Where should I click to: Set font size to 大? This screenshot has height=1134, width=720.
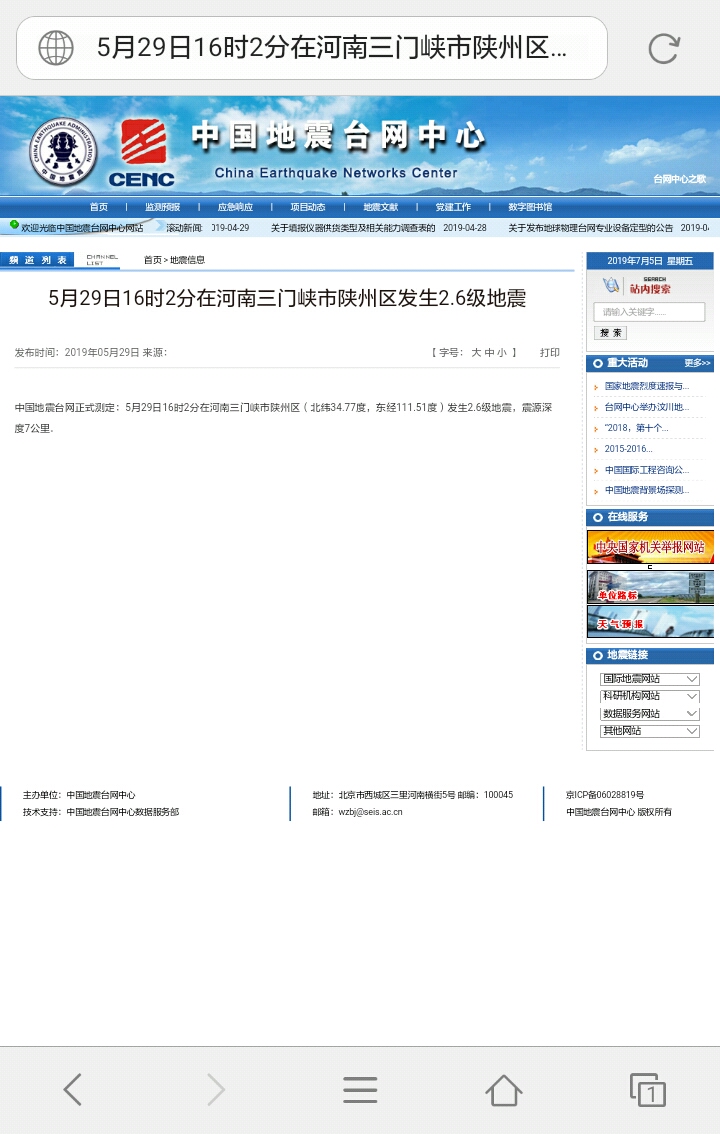(x=476, y=352)
